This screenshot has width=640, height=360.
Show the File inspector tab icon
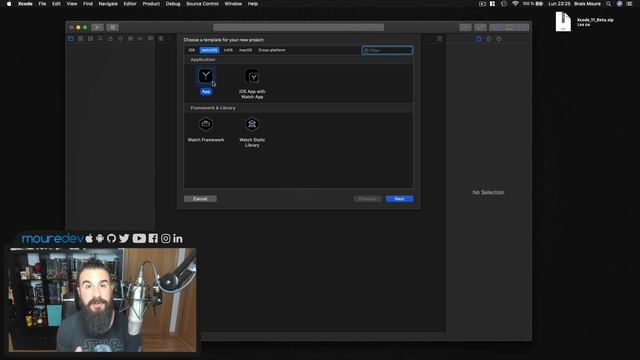pyautogui.click(x=479, y=39)
